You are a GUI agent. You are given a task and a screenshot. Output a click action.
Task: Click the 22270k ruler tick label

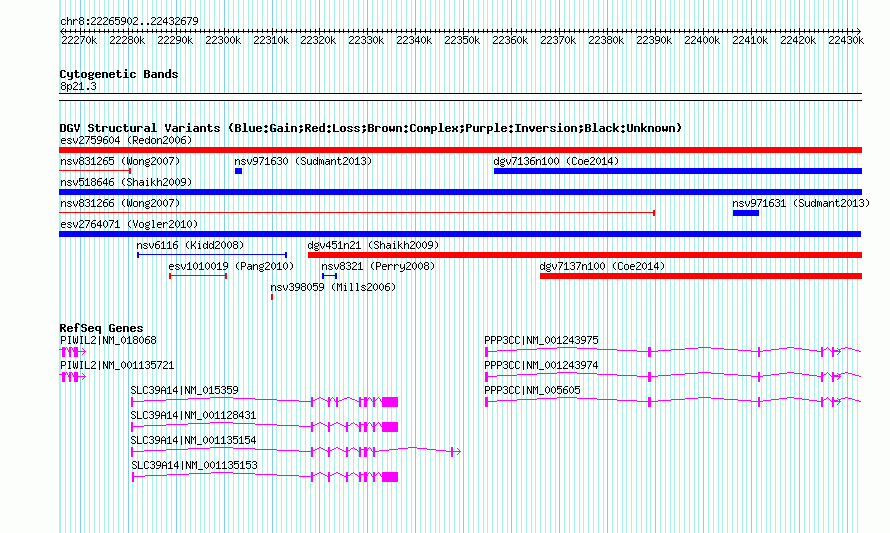(79, 40)
